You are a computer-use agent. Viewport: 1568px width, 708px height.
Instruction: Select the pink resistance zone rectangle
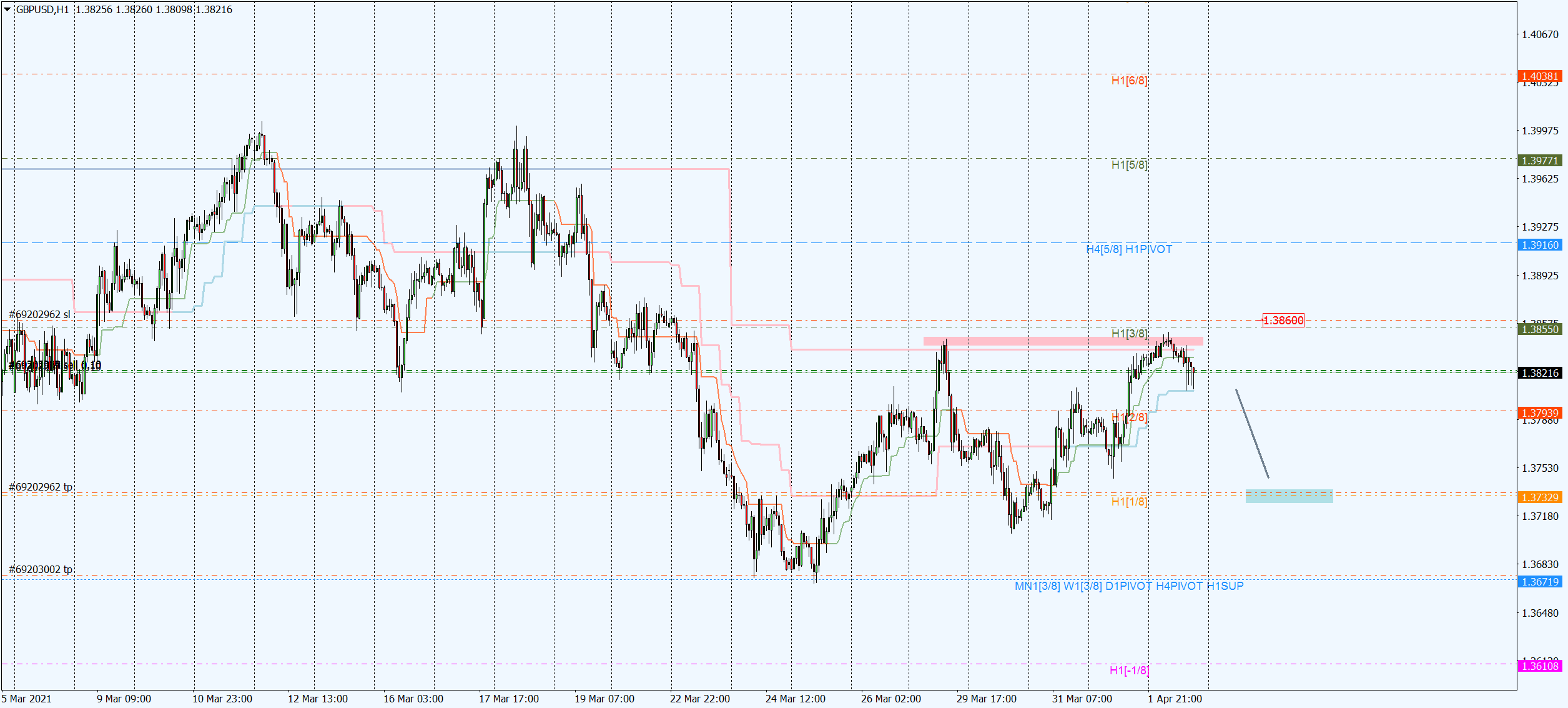pyautogui.click(x=1063, y=341)
